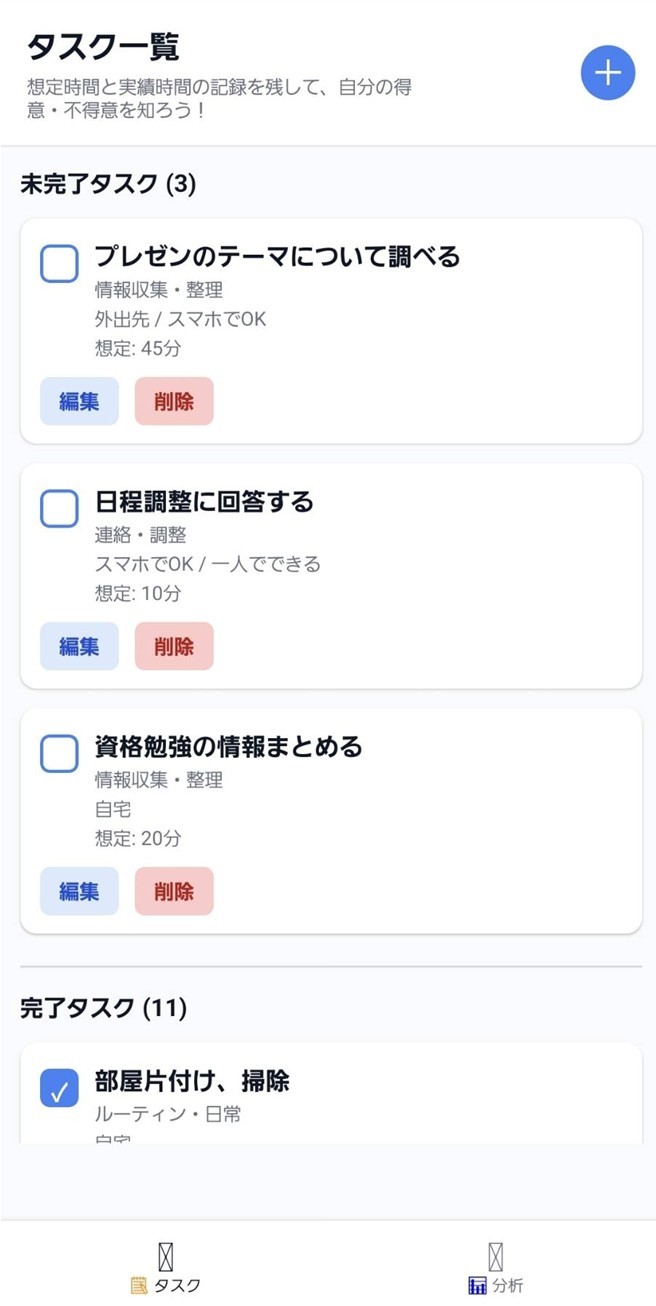656x1306 pixels.
Task: Click the 部屋片付け、掃除 completed task title
Action: (192, 1081)
